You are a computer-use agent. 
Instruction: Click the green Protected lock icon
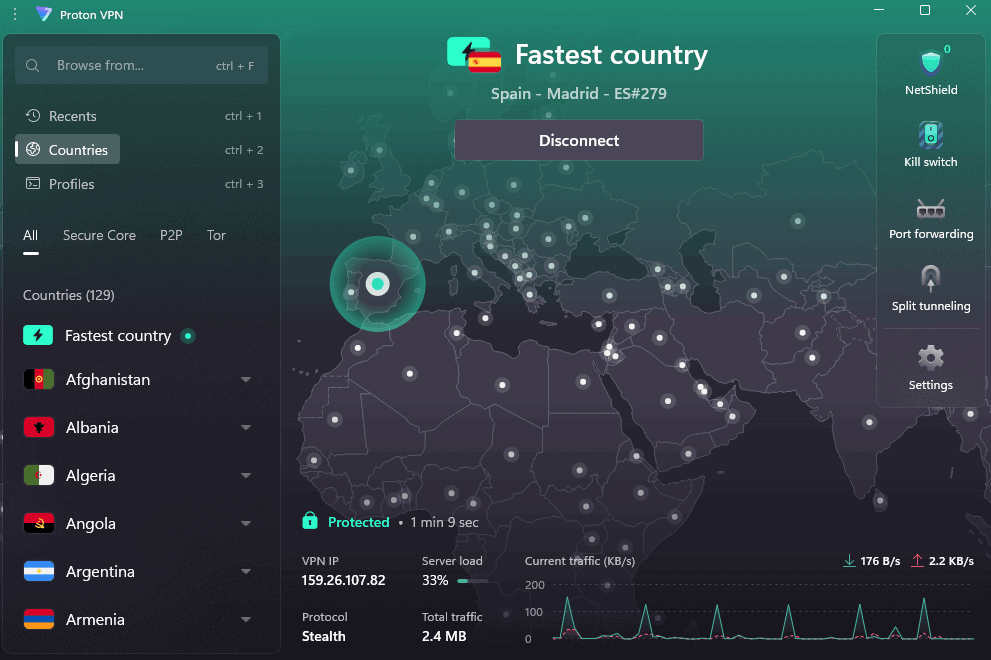coord(310,521)
